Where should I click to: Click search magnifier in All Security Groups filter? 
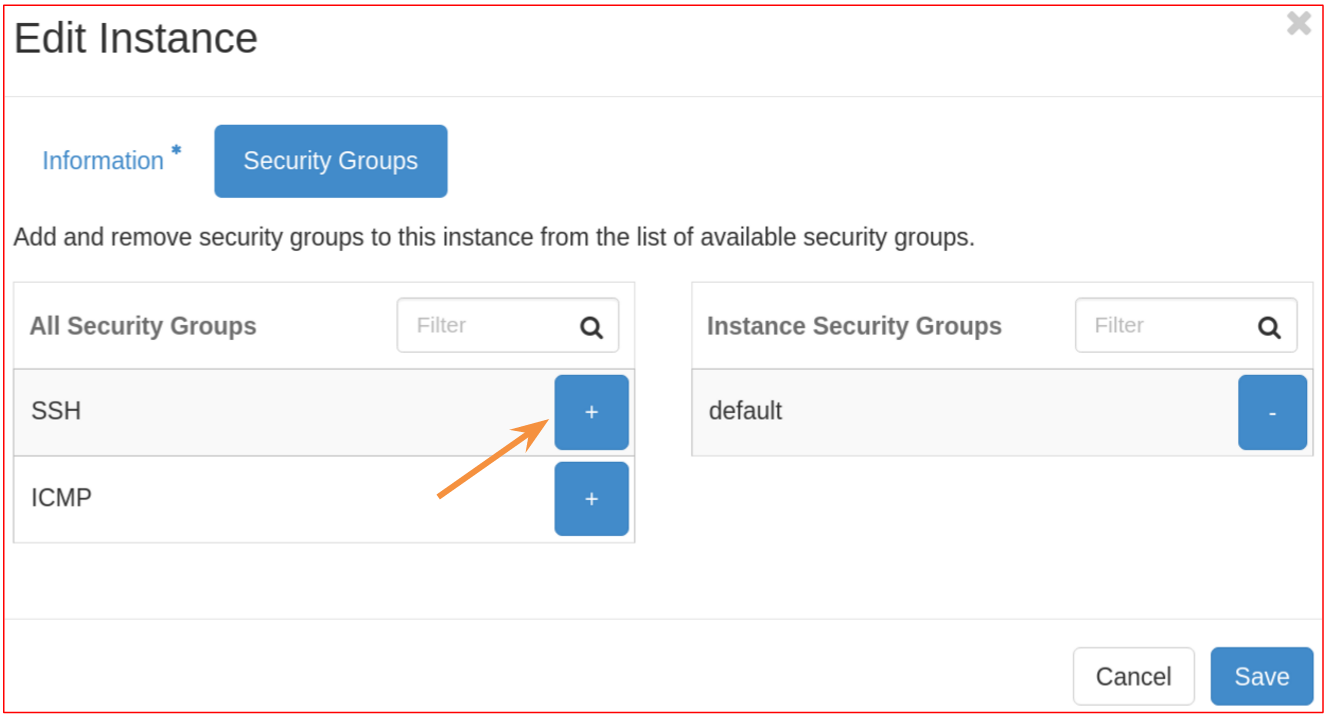[x=591, y=327]
